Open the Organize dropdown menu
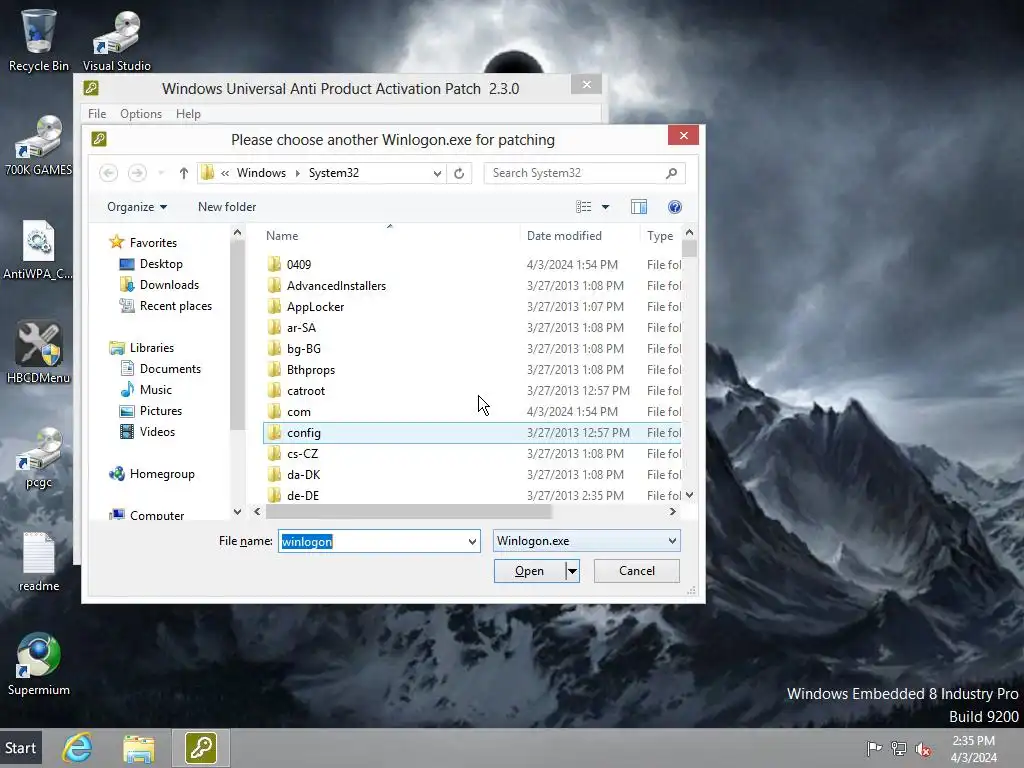This screenshot has width=1024, height=768. click(x=137, y=207)
